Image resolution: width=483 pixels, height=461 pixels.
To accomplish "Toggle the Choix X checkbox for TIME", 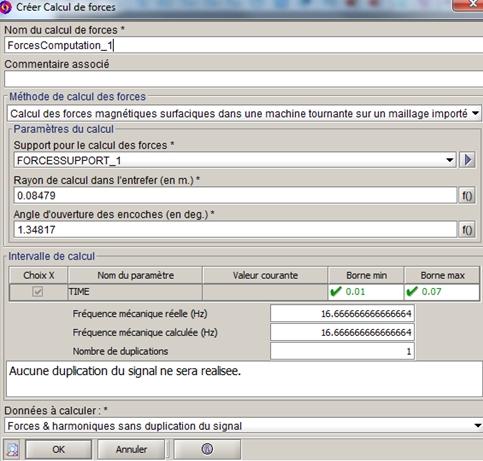I will click(37, 292).
